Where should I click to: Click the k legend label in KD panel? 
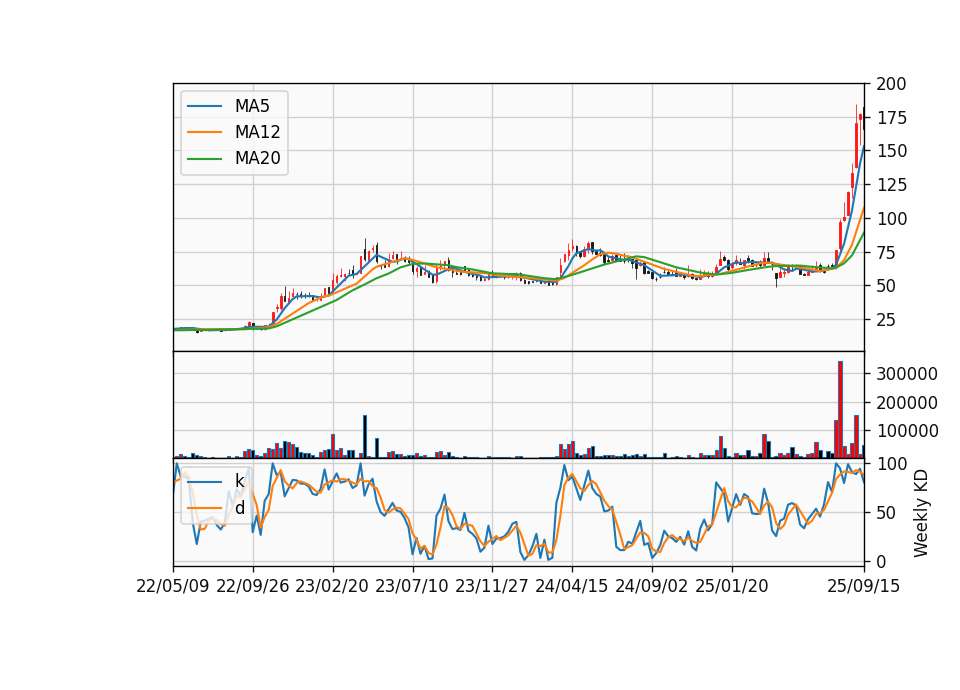239,481
